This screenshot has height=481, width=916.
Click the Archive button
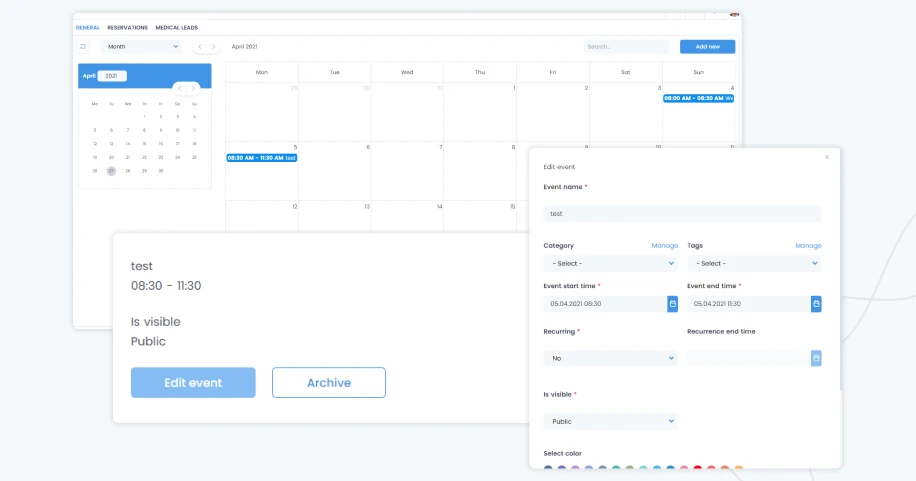[x=328, y=383]
